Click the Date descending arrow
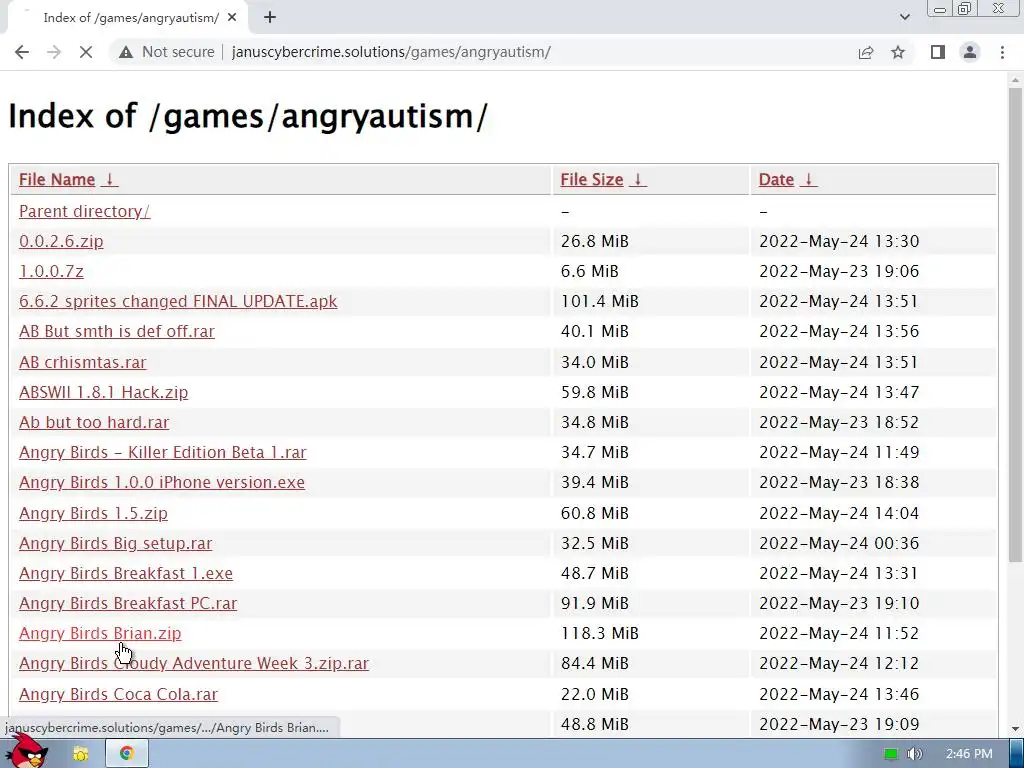Screen dimensions: 1024x768 [x=808, y=180]
